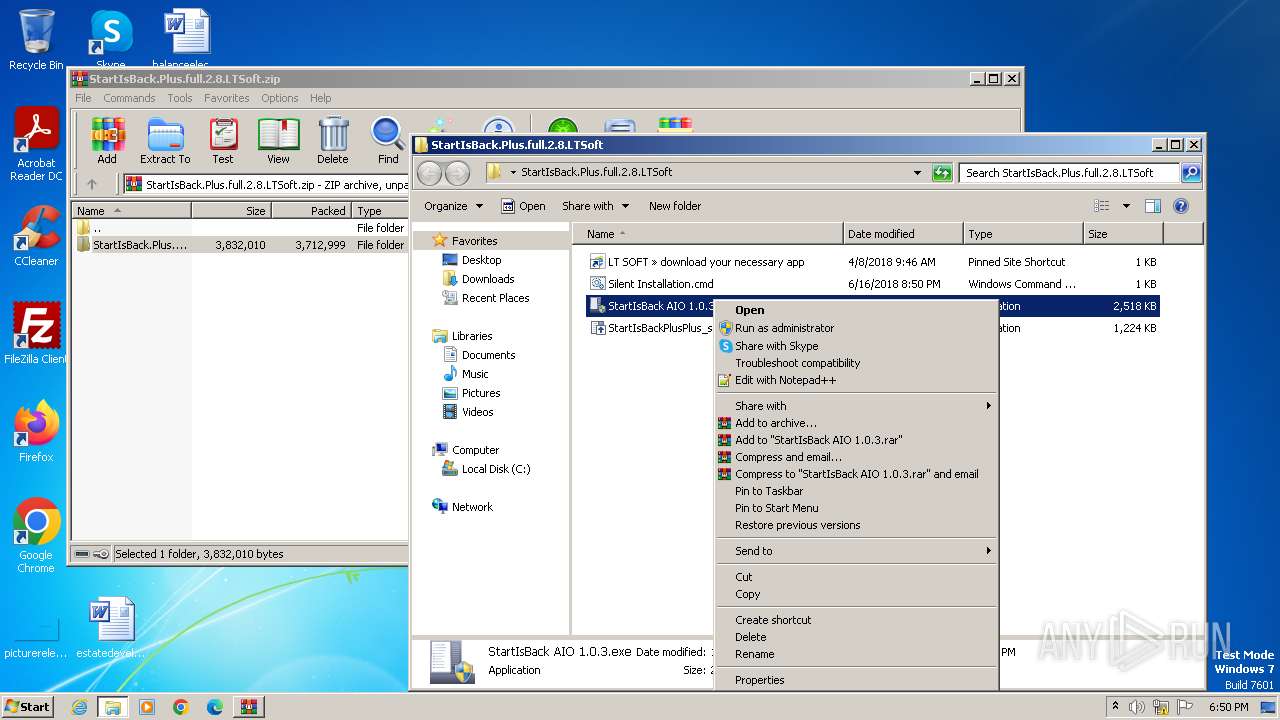1280x720 pixels.
Task: Choose Troubleshoot compatibility
Action: [x=856, y=363]
